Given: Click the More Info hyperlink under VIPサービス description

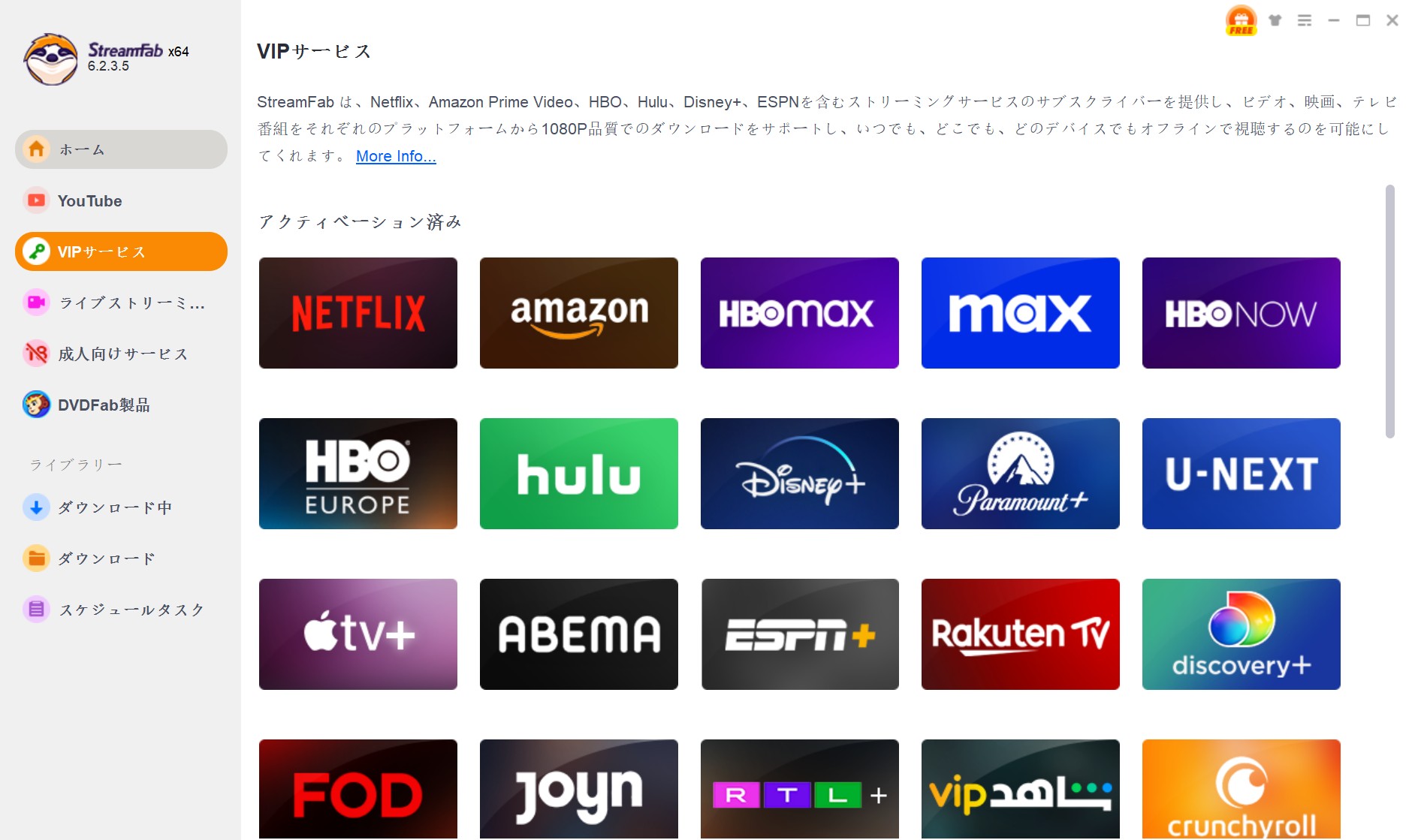Looking at the screenshot, I should (x=395, y=156).
